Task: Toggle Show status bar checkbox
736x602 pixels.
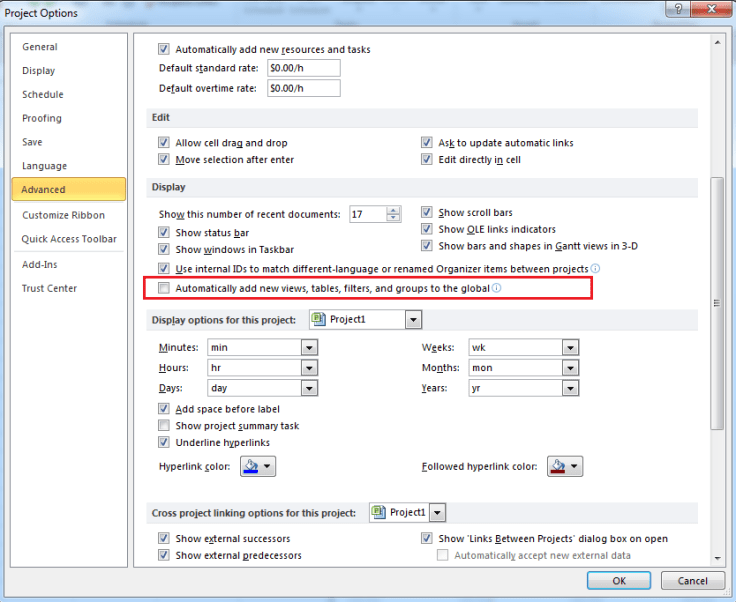Action: [x=165, y=232]
